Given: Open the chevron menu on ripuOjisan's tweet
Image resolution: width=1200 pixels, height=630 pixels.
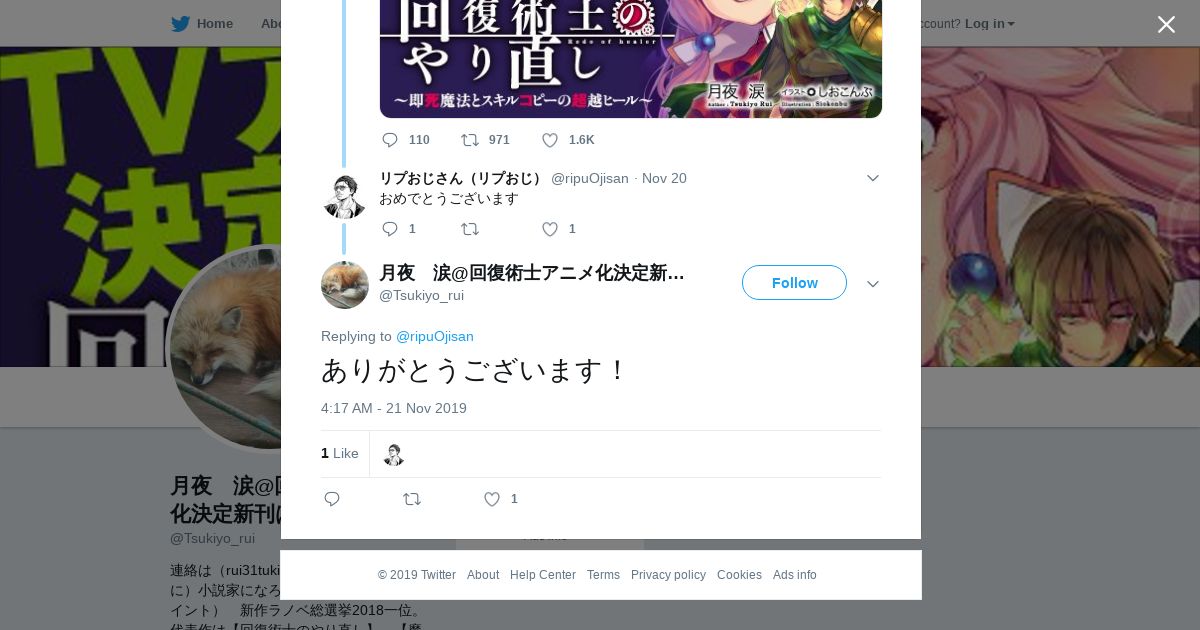Looking at the screenshot, I should 872,178.
